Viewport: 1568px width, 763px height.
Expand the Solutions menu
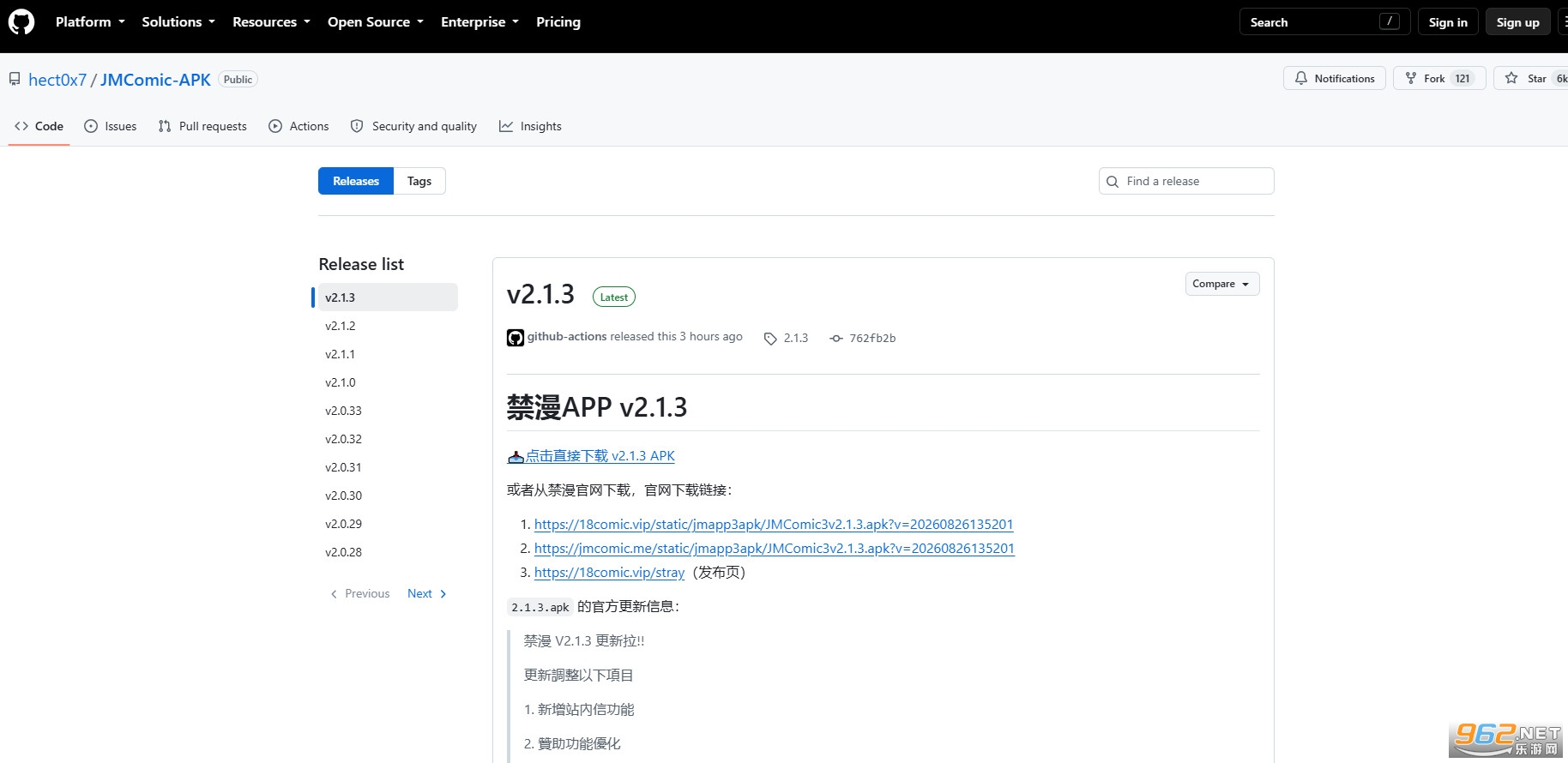(178, 22)
